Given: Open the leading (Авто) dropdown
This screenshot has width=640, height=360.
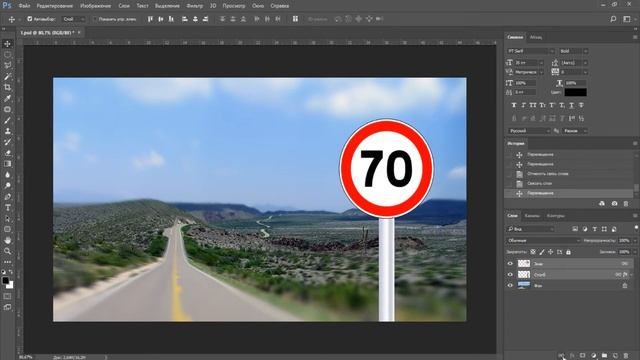Looking at the screenshot, I should point(585,63).
